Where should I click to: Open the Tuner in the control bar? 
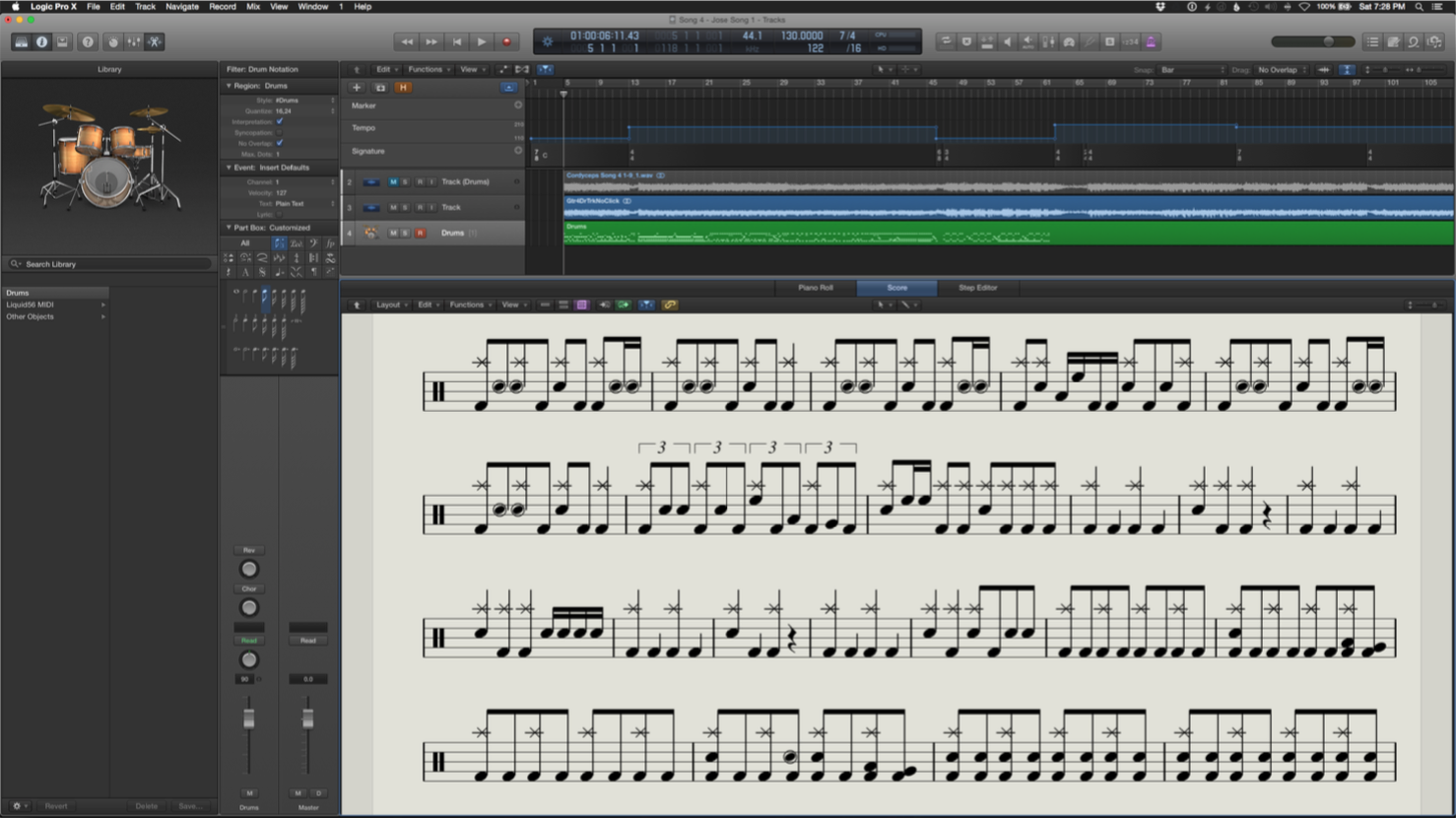coord(1088,41)
